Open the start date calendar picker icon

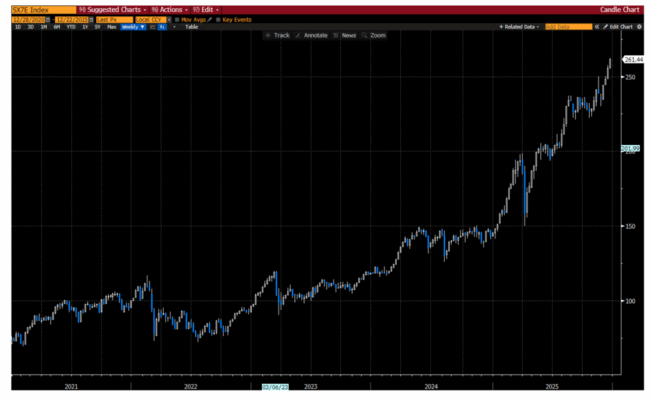coord(45,19)
